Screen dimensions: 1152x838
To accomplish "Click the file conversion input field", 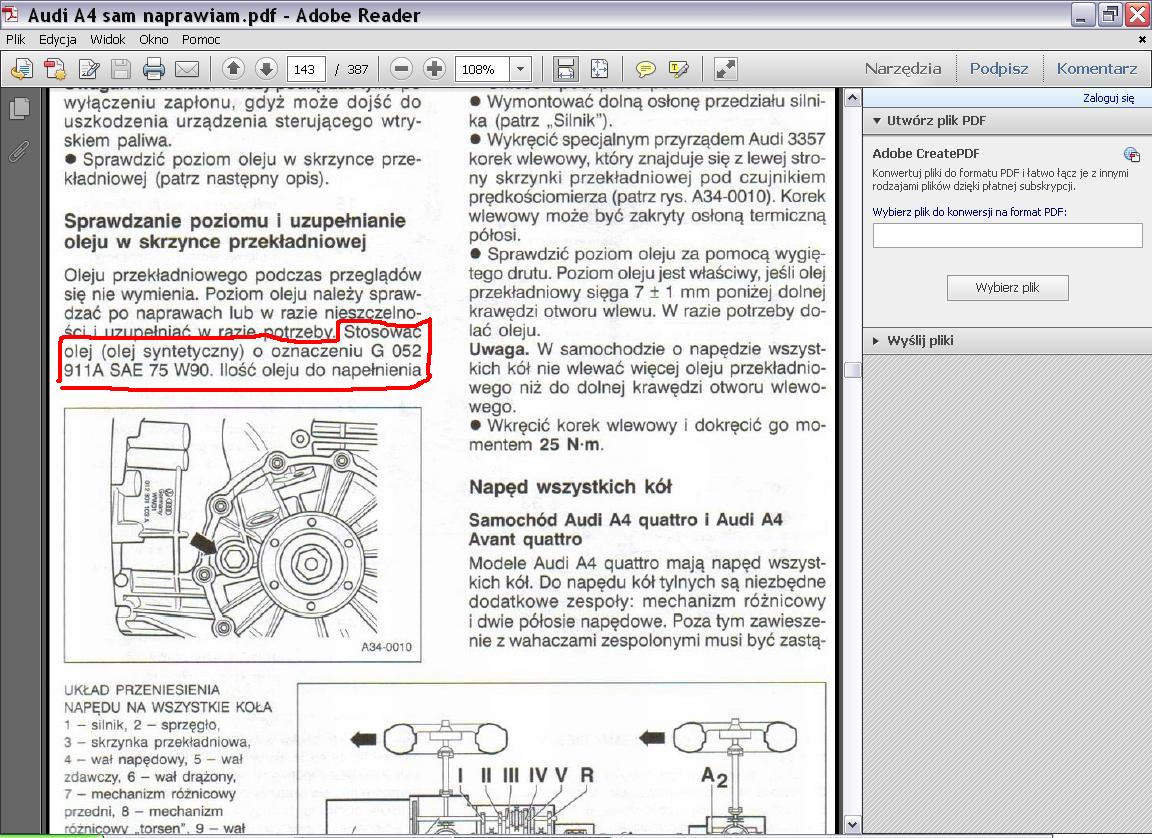I will [x=1007, y=236].
